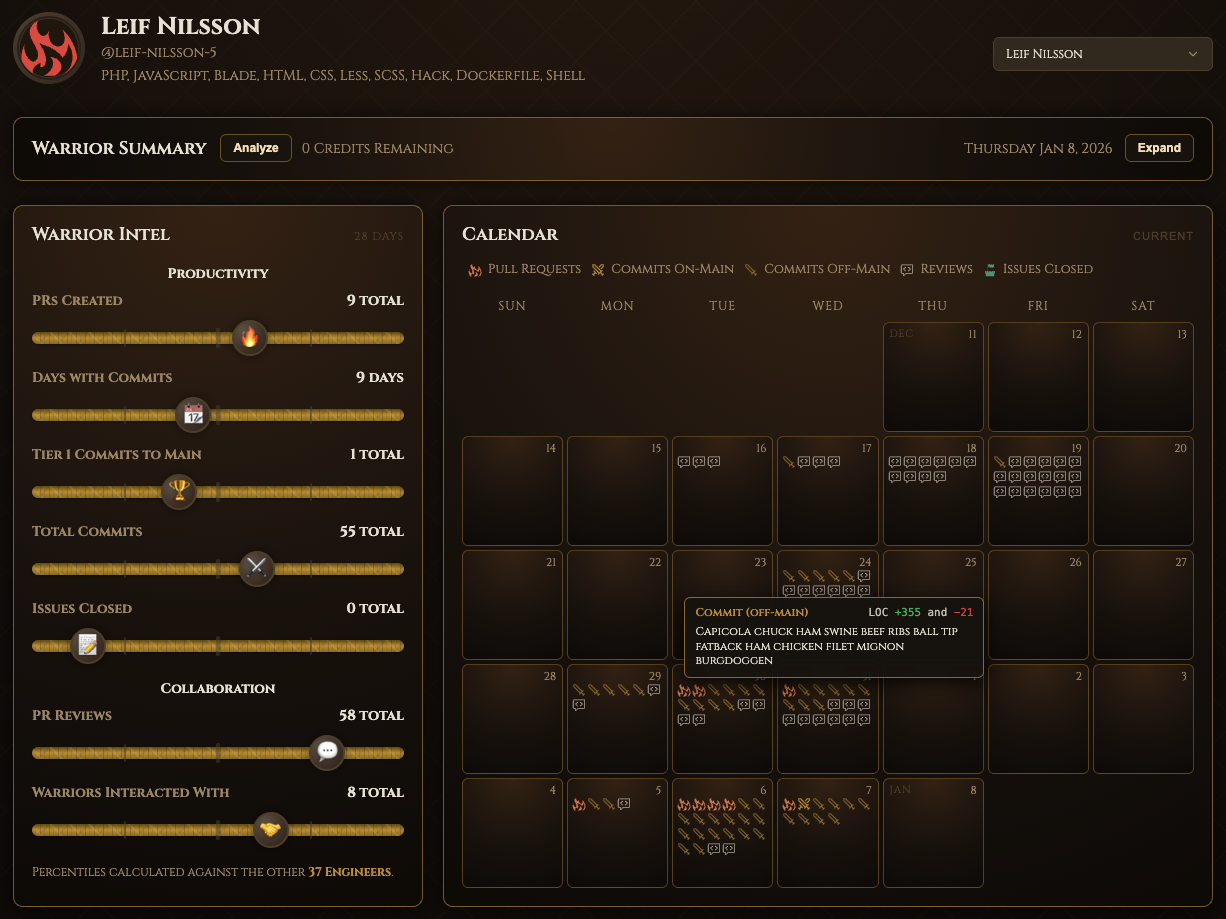The height and width of the screenshot is (919, 1226).
Task: Expand the Warrior Summary panel
Action: (x=1159, y=147)
